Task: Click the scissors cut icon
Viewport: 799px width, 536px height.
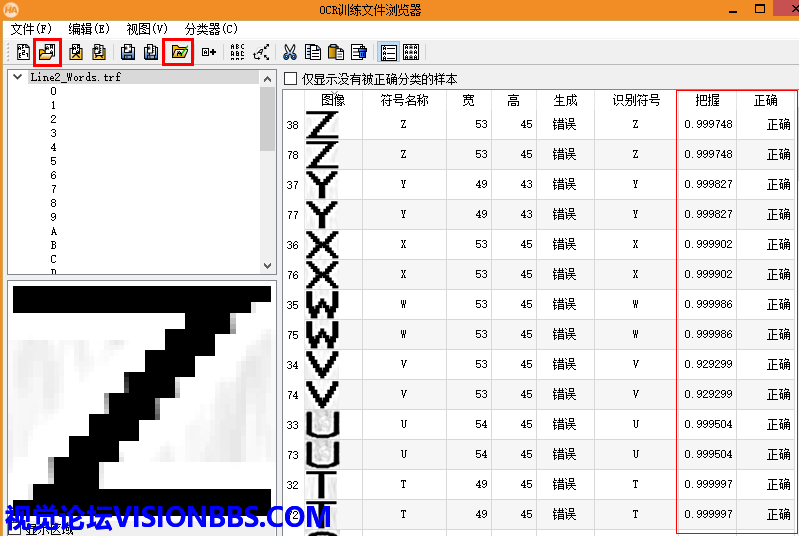Action: pyautogui.click(x=289, y=52)
